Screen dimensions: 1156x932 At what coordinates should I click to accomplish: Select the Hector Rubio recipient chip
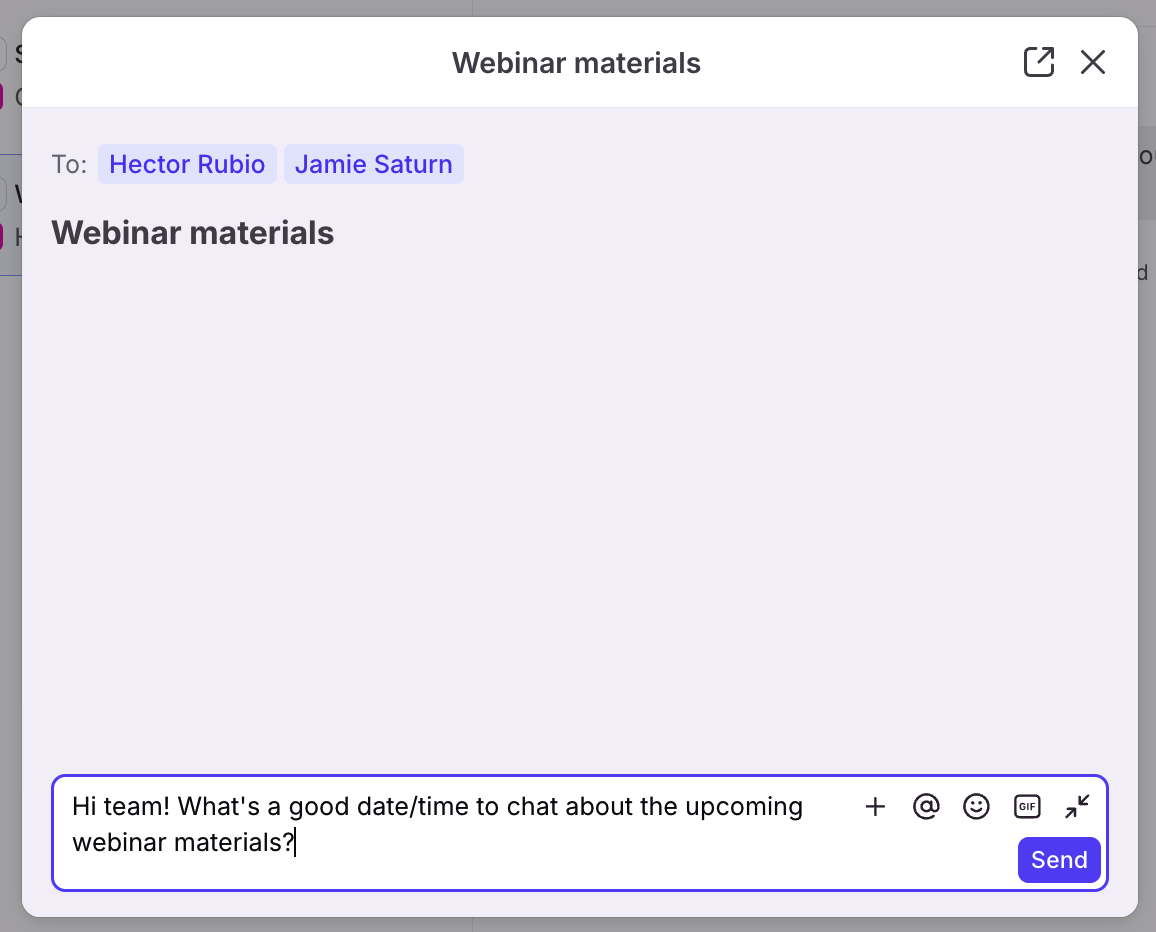187,164
